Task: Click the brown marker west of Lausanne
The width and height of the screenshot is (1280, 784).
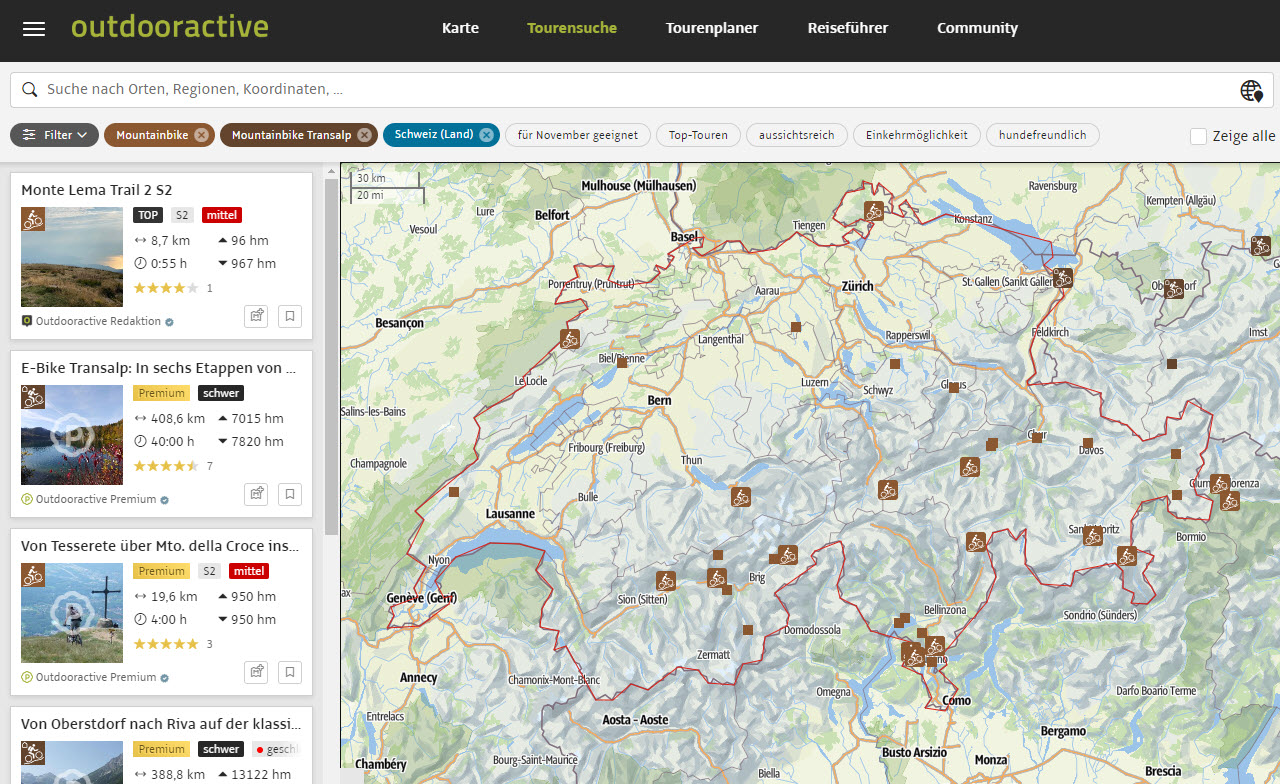Action: coord(454,492)
